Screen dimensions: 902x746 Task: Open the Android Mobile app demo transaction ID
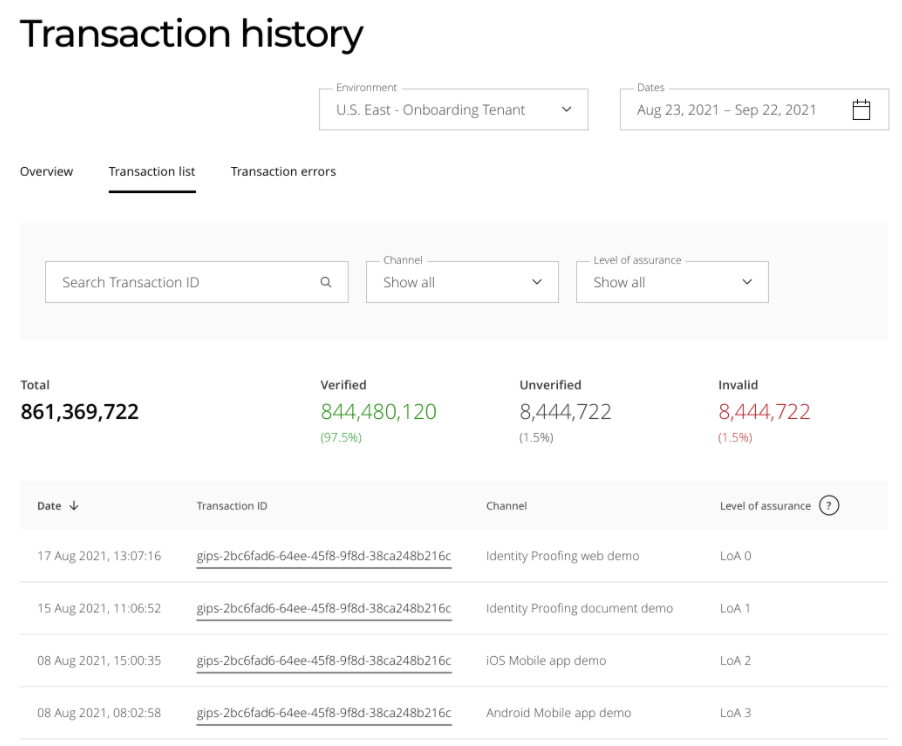pos(324,713)
